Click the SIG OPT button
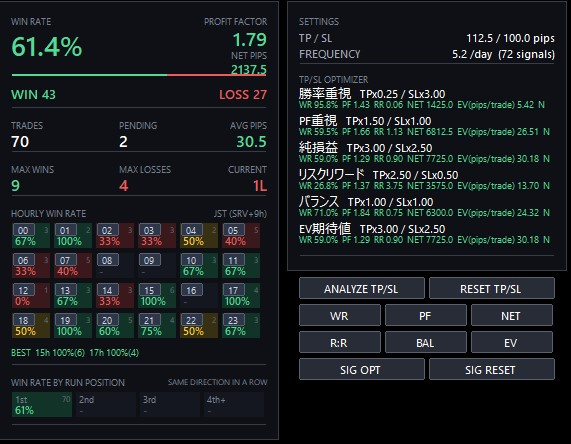This screenshot has height=444, width=571. point(362,369)
